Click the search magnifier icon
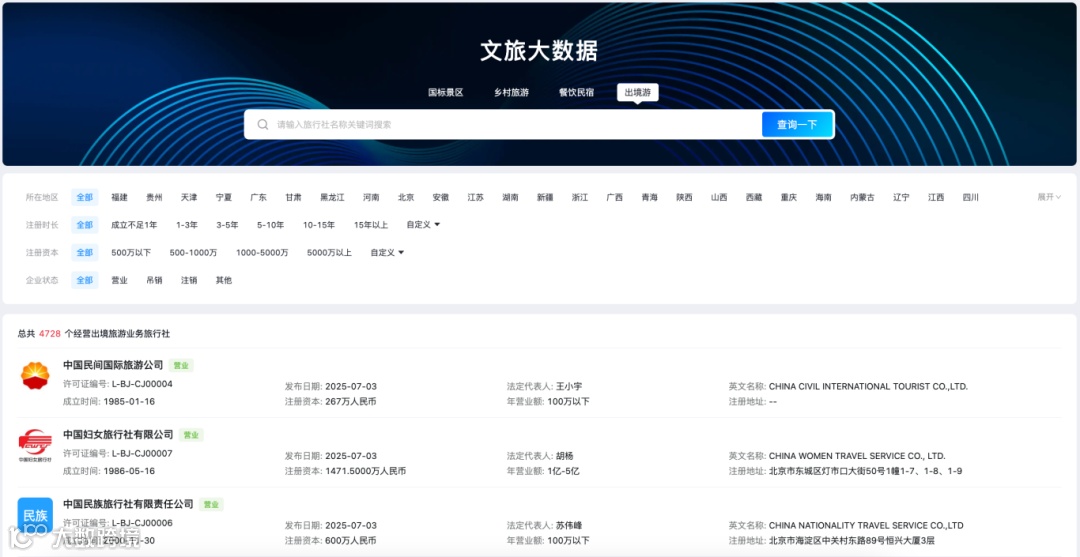 (x=262, y=125)
